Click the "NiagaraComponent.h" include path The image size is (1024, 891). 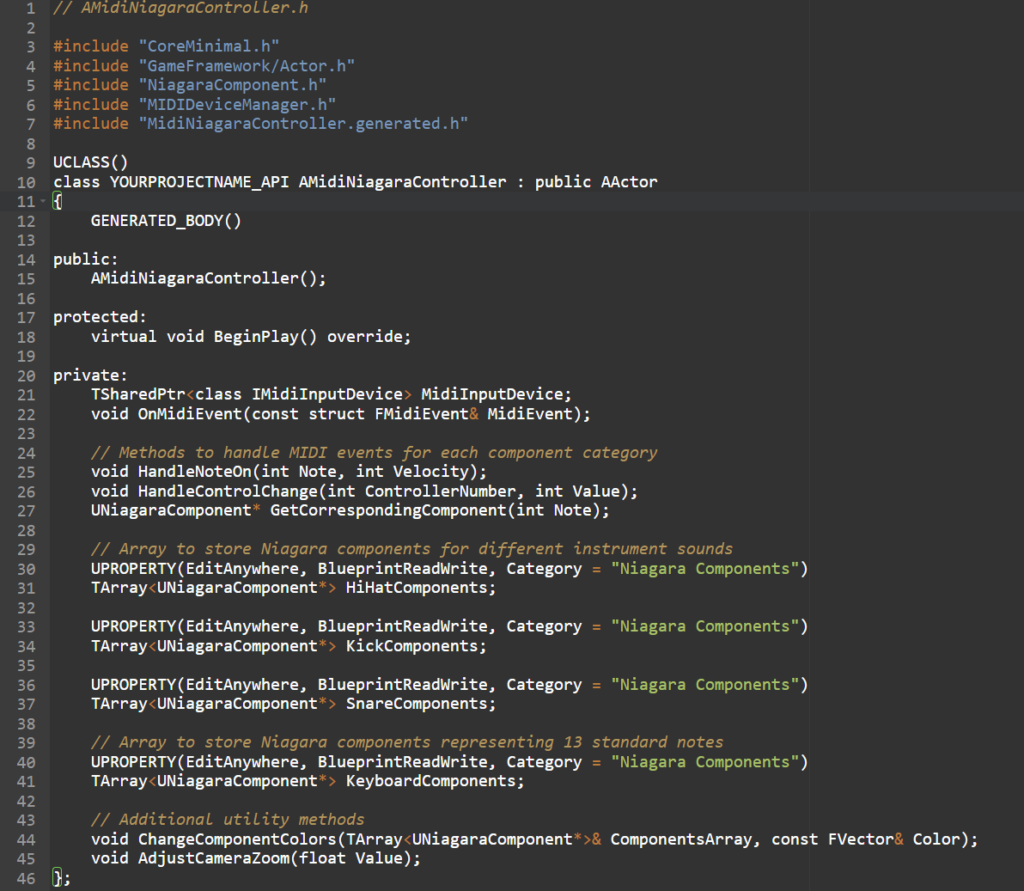(x=232, y=85)
